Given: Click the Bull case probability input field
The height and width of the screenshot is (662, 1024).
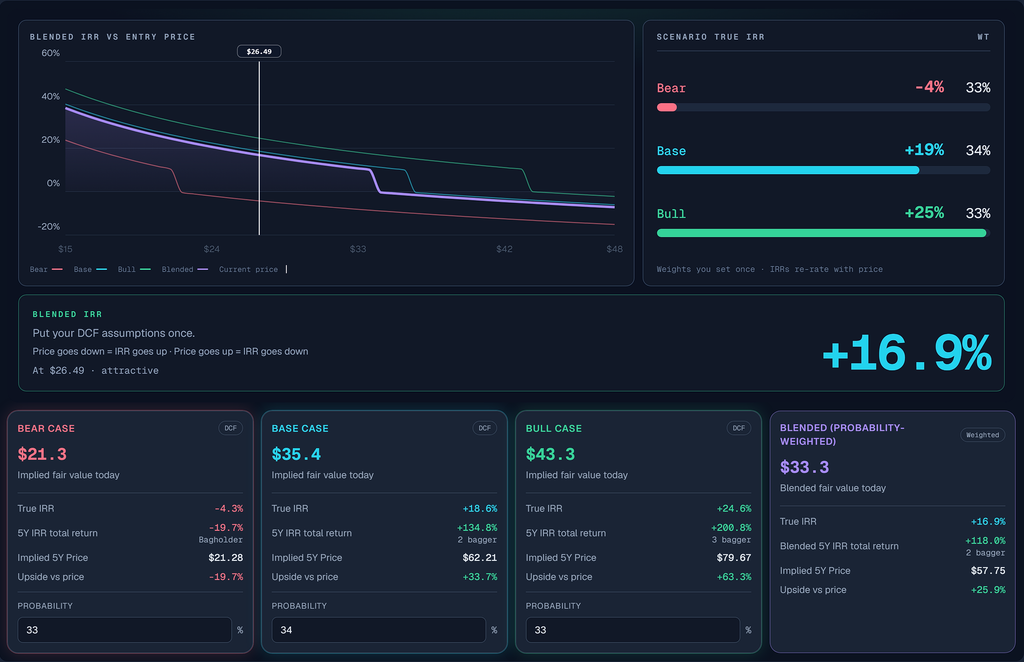Looking at the screenshot, I should (x=632, y=630).
